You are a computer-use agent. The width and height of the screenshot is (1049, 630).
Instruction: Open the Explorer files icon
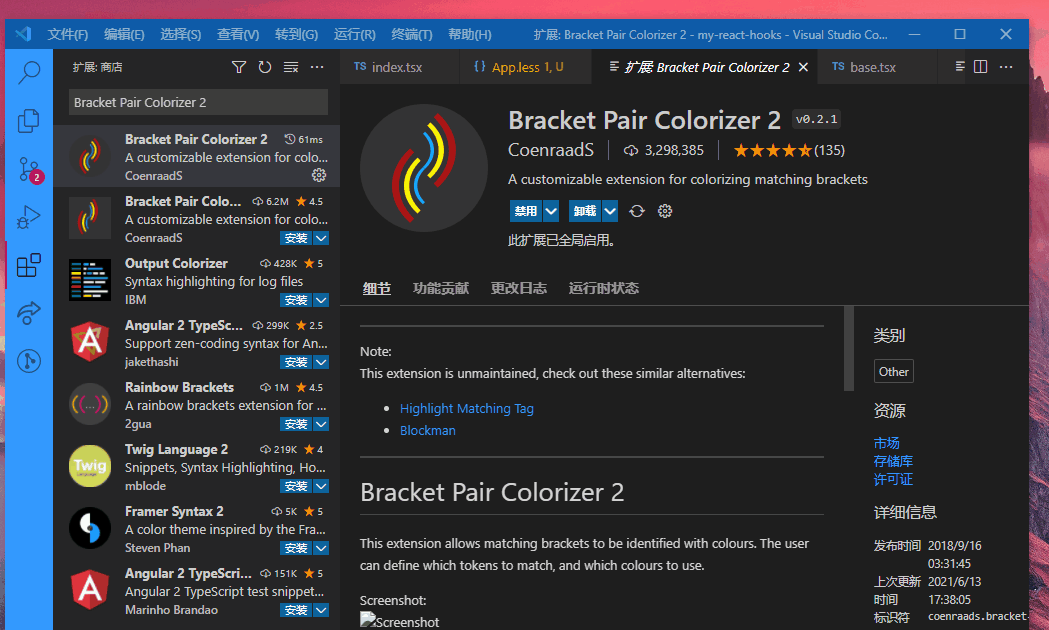pyautogui.click(x=29, y=121)
